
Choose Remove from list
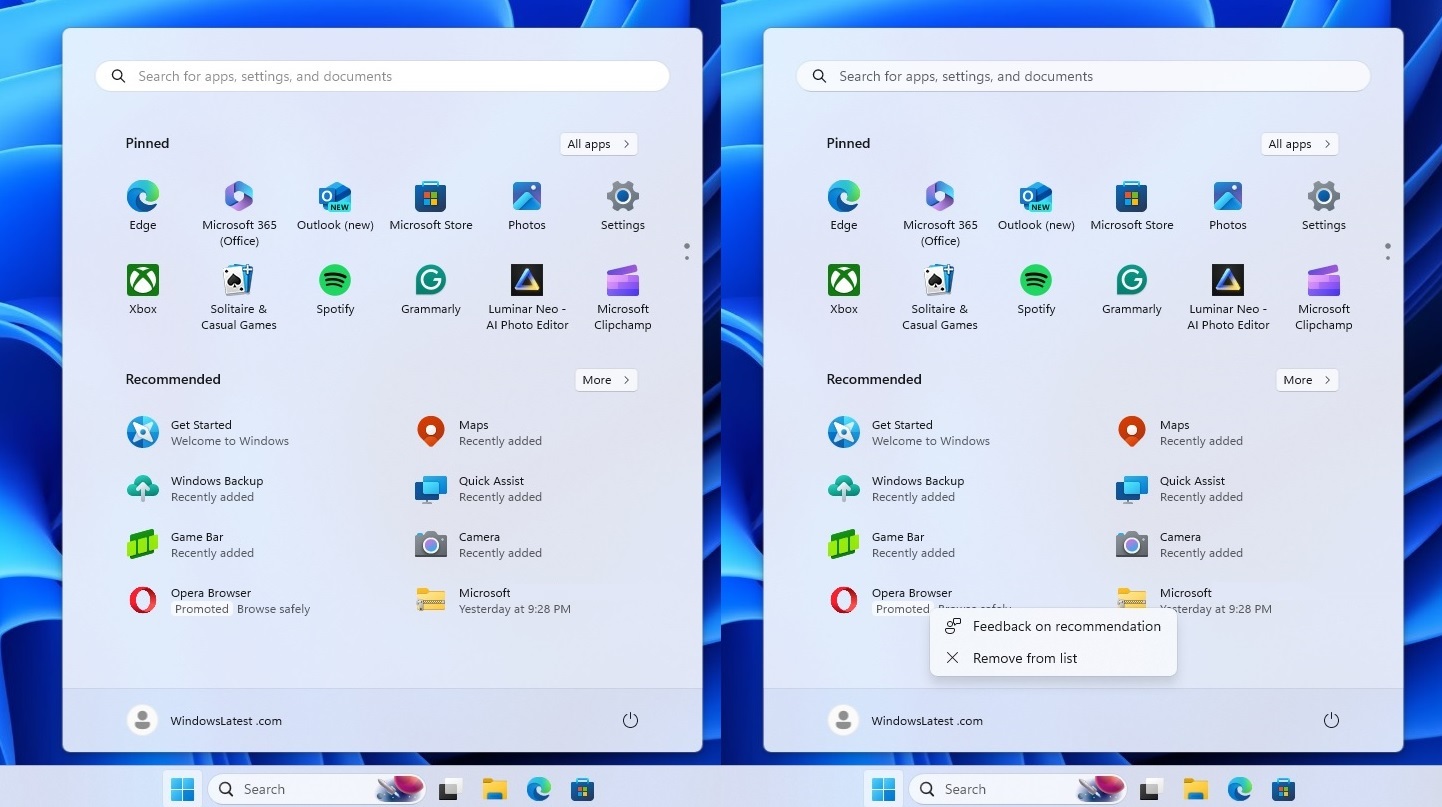(1025, 658)
